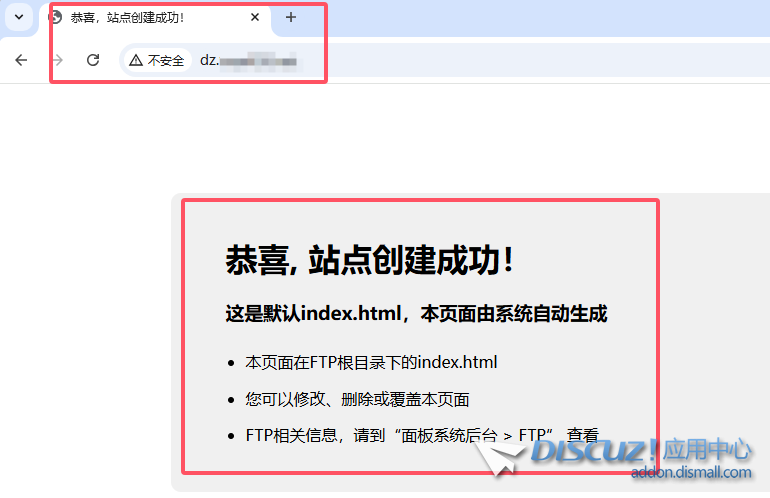Close the 恭喜，站点创建成功! tab

click(x=255, y=18)
